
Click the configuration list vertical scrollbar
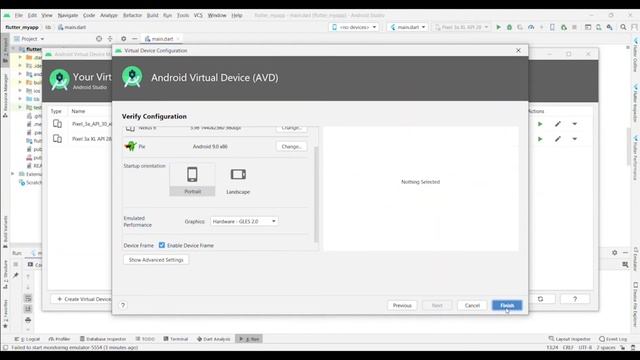316,194
